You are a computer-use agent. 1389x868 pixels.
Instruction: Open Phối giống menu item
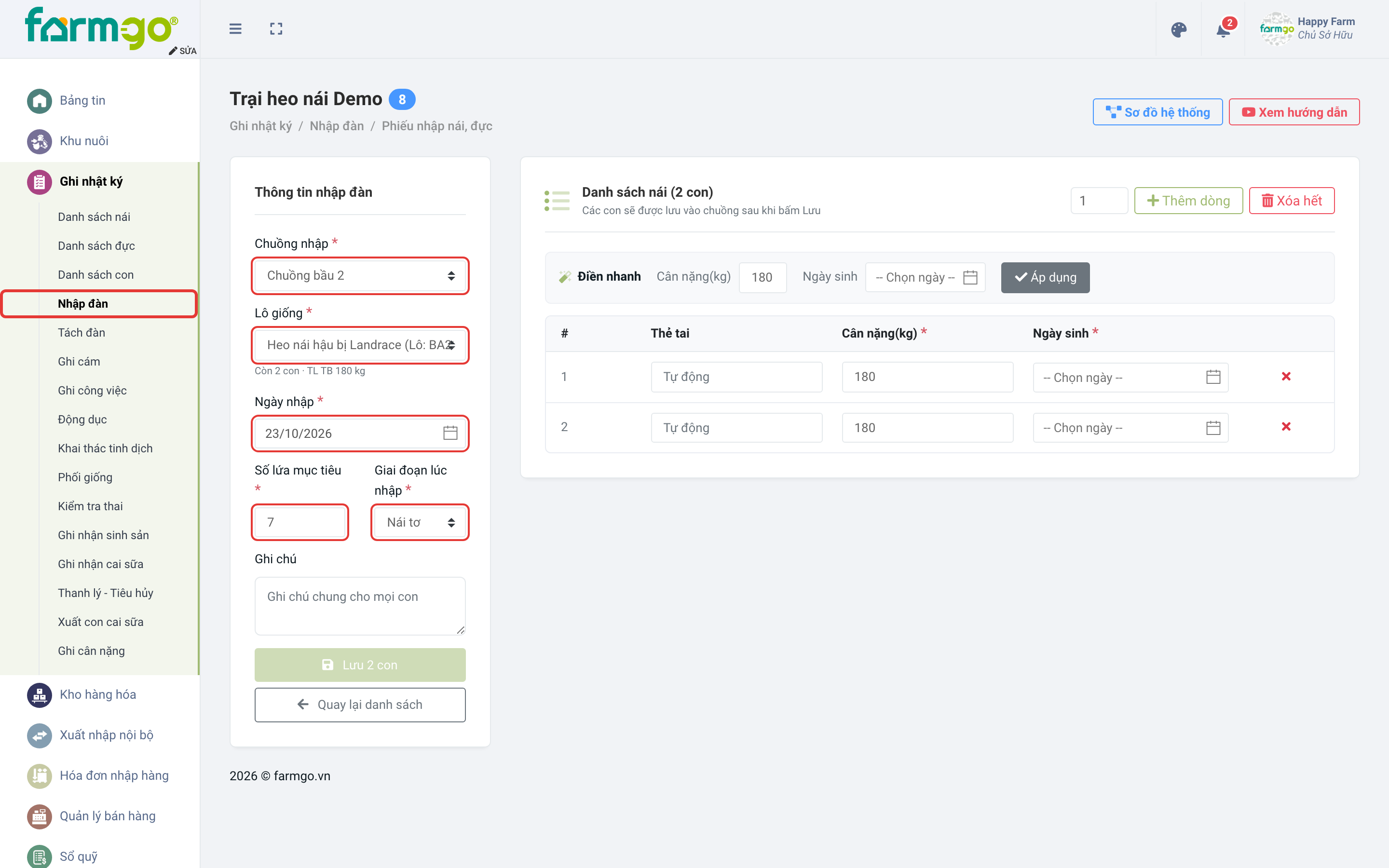[85, 477]
